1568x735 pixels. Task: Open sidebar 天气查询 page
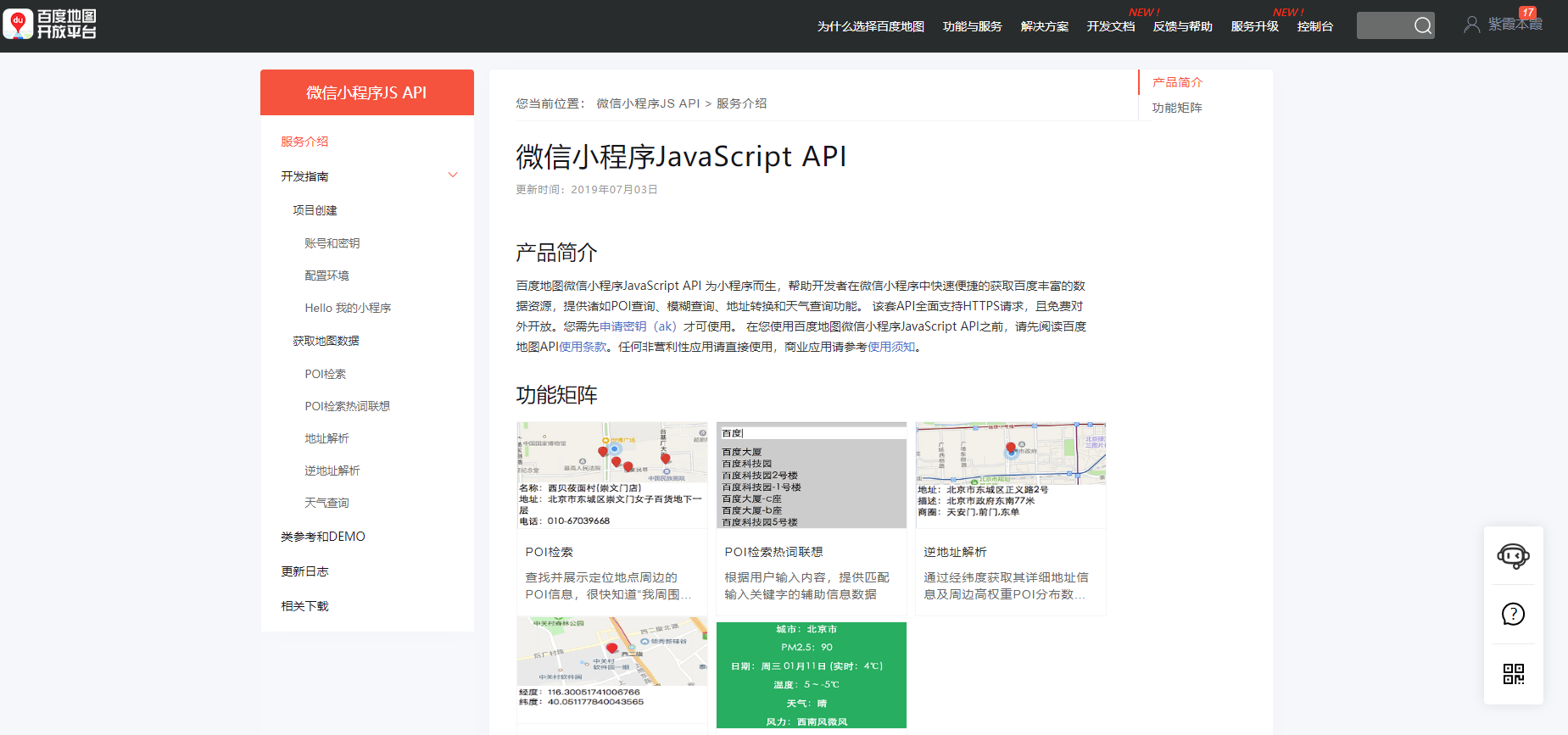pyautogui.click(x=326, y=503)
